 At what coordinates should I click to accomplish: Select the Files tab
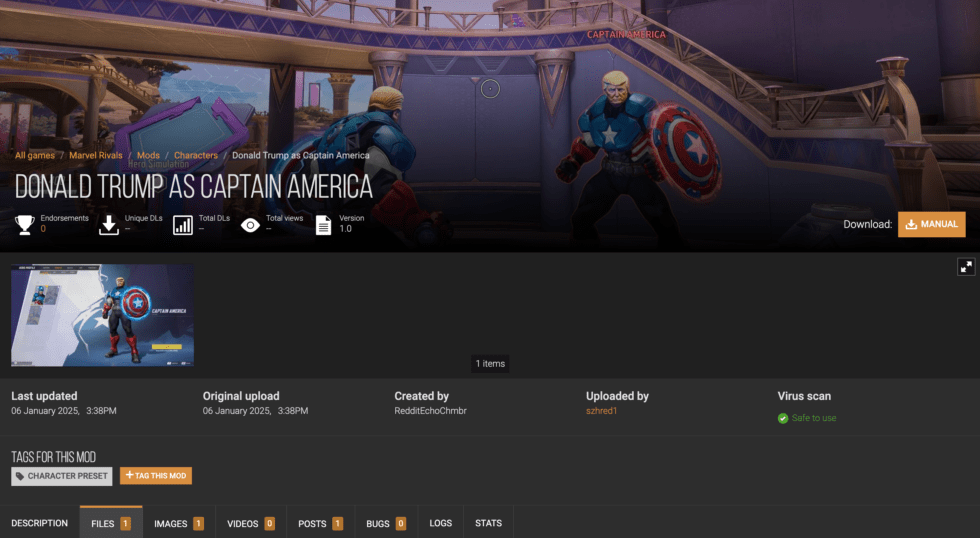(111, 523)
